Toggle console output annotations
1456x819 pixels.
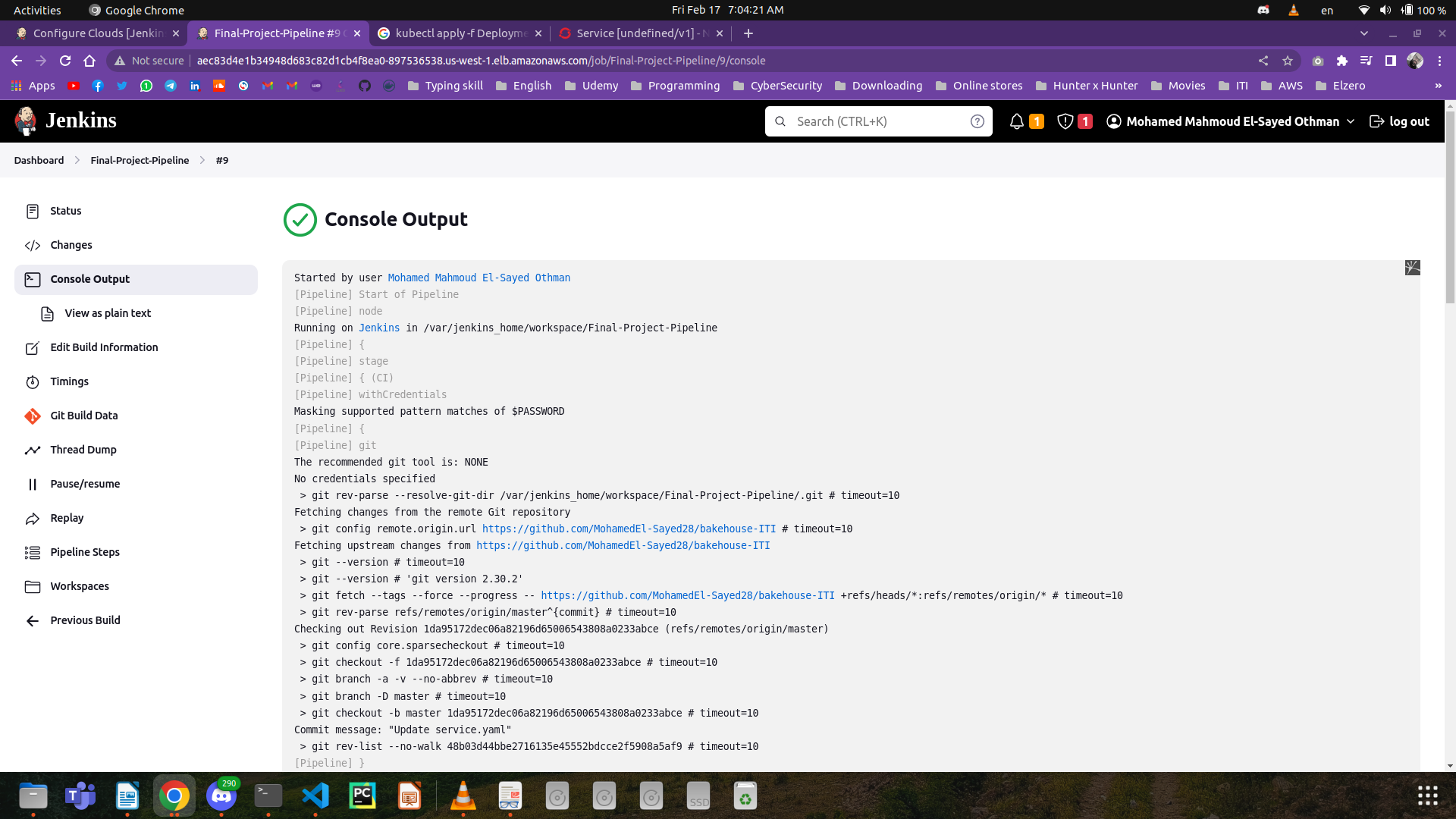pos(1412,268)
